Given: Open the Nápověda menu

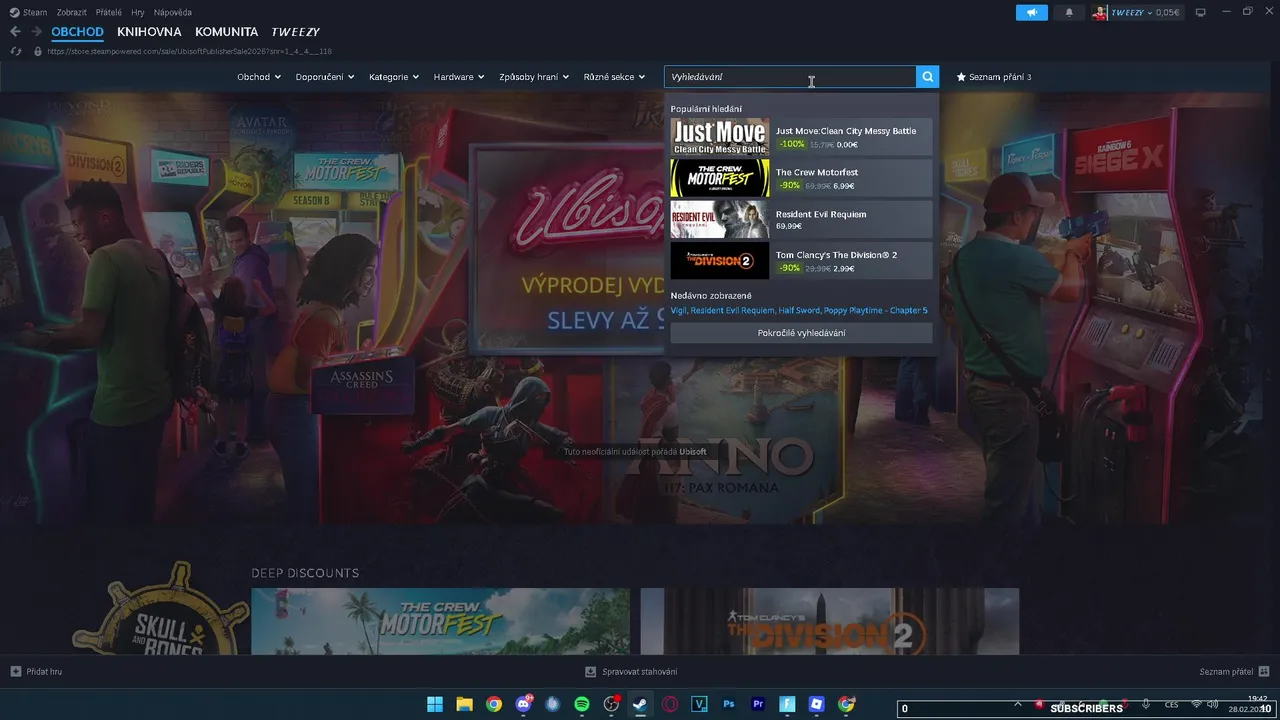Looking at the screenshot, I should pos(173,12).
